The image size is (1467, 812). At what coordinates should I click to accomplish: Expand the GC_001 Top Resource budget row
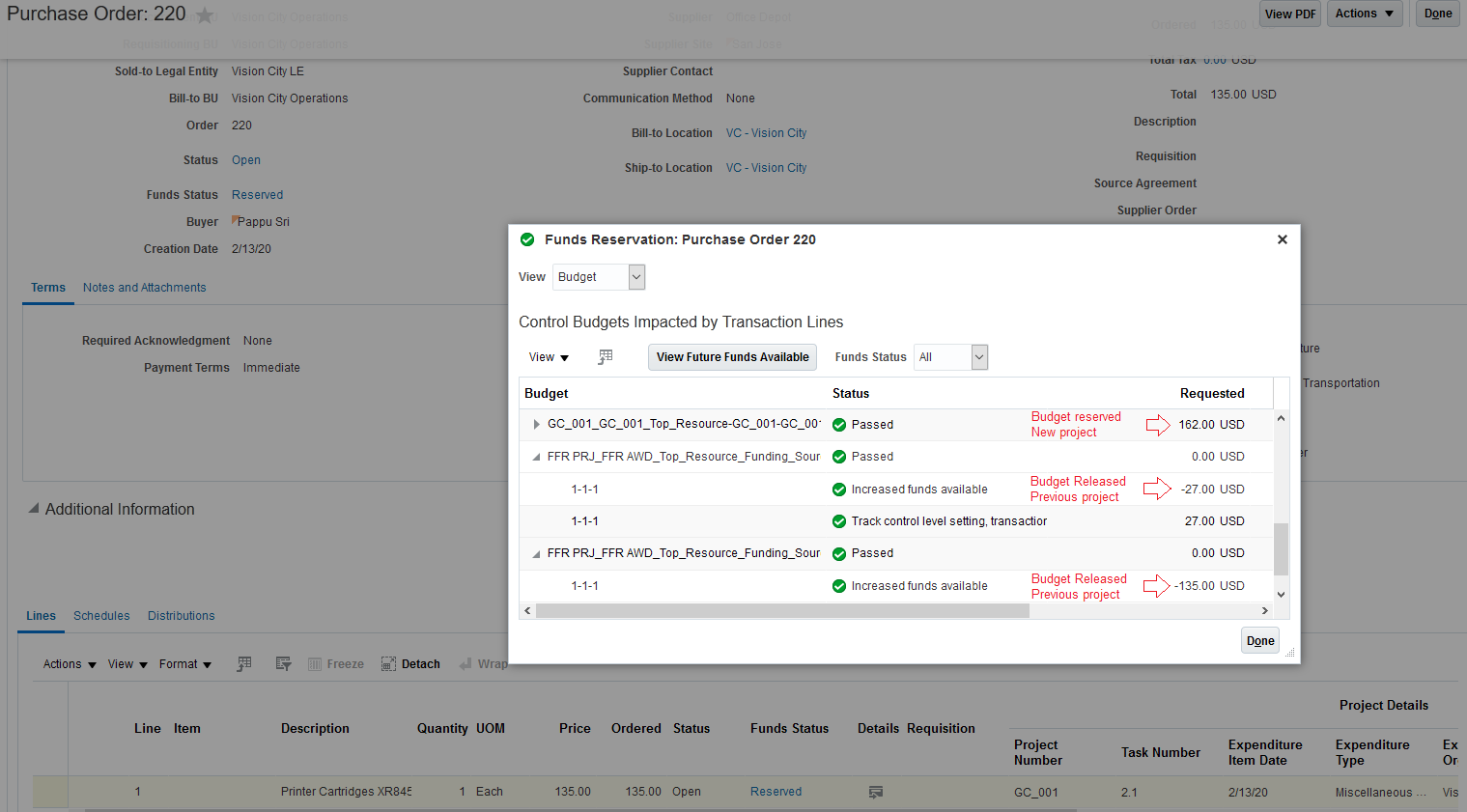point(537,424)
